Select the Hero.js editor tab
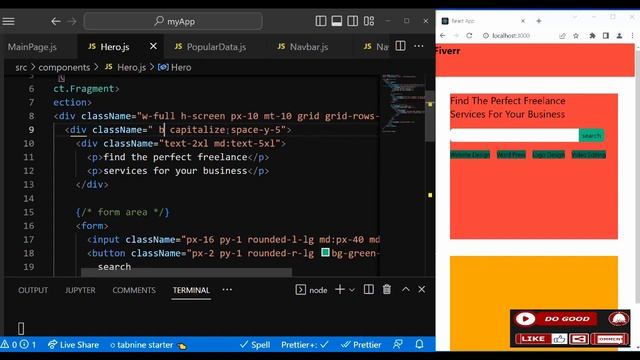 point(115,47)
